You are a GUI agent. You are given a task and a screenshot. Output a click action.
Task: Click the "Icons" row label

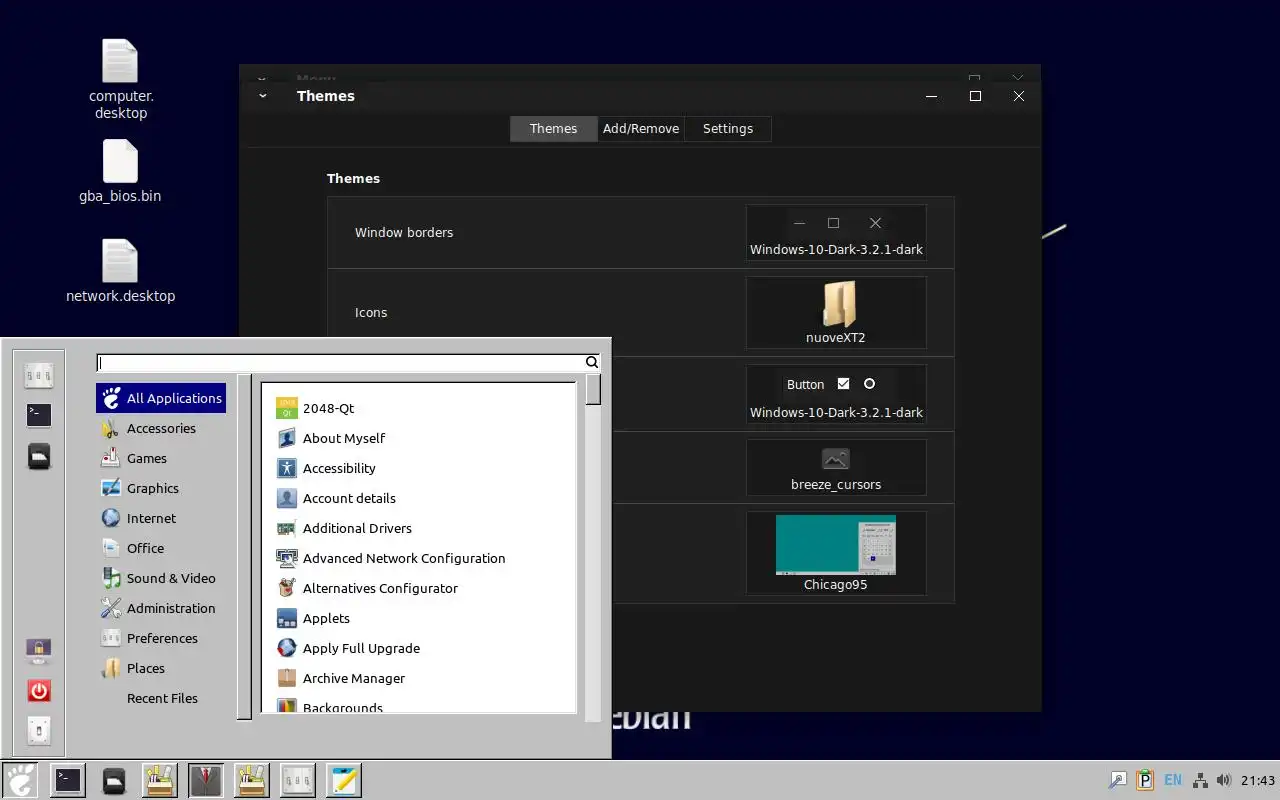(x=371, y=312)
